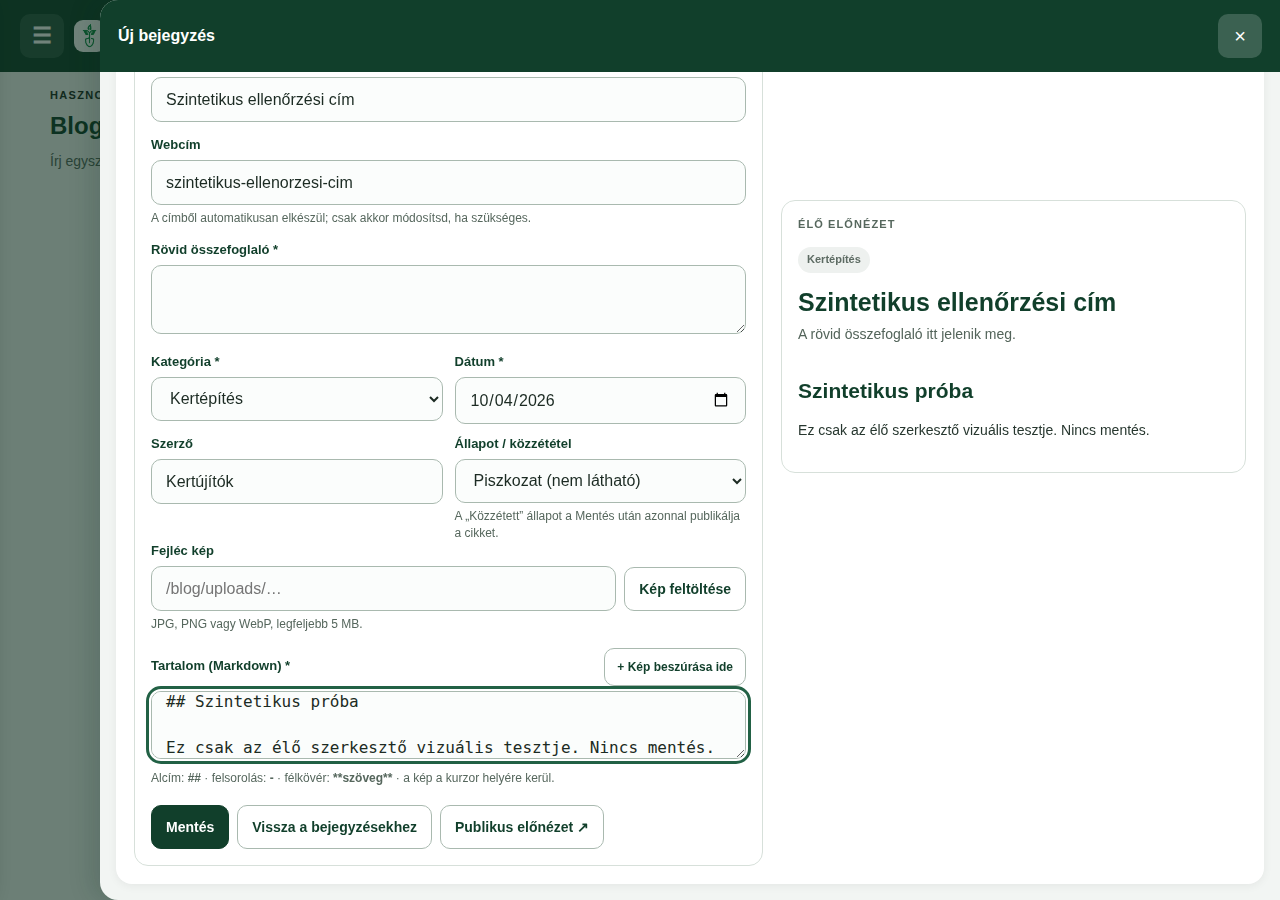Click the 'Fejléc kép' label
Screen dimensions: 1280x900
click(x=182, y=551)
